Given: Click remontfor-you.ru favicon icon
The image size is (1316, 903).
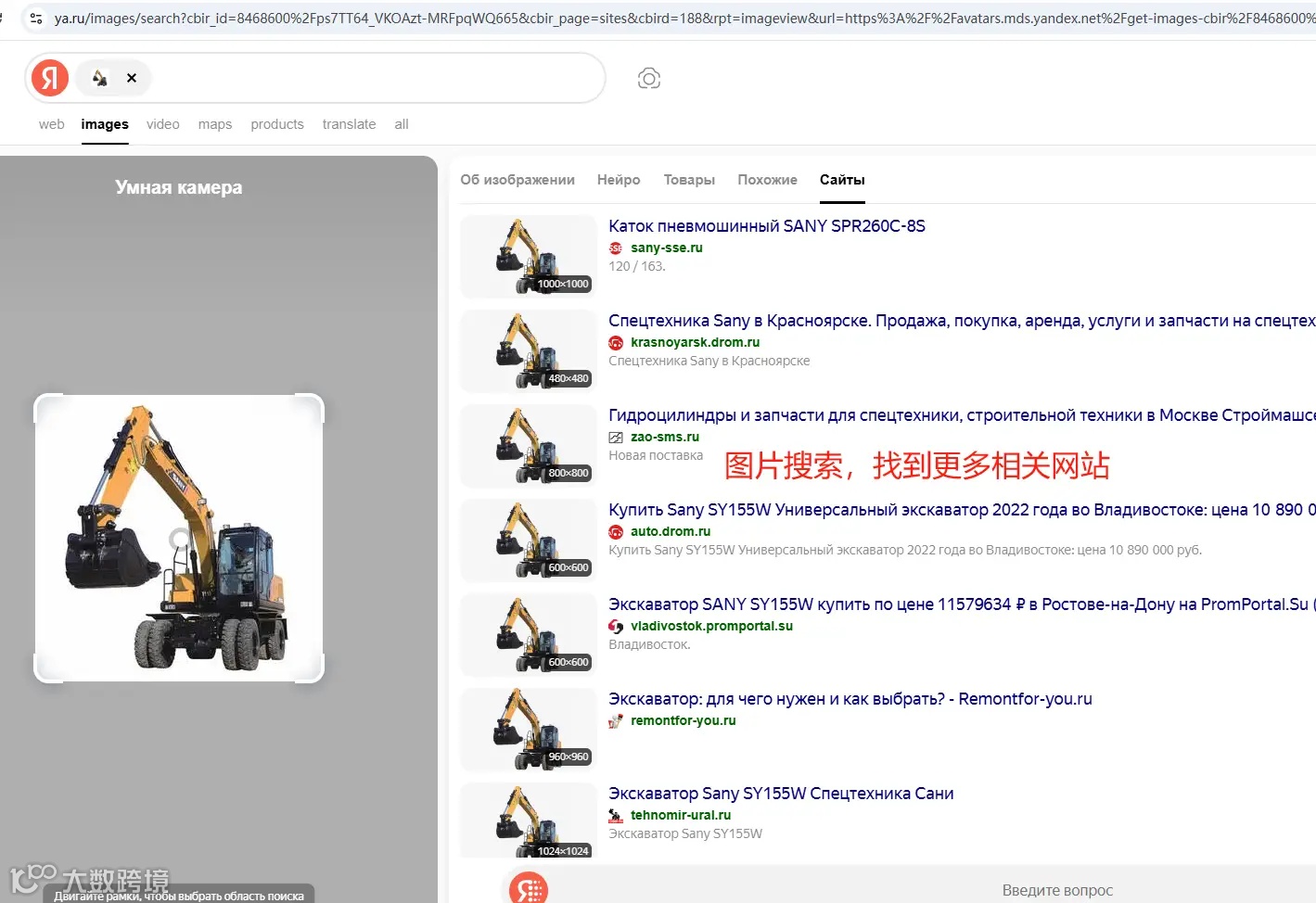Looking at the screenshot, I should click(616, 721).
